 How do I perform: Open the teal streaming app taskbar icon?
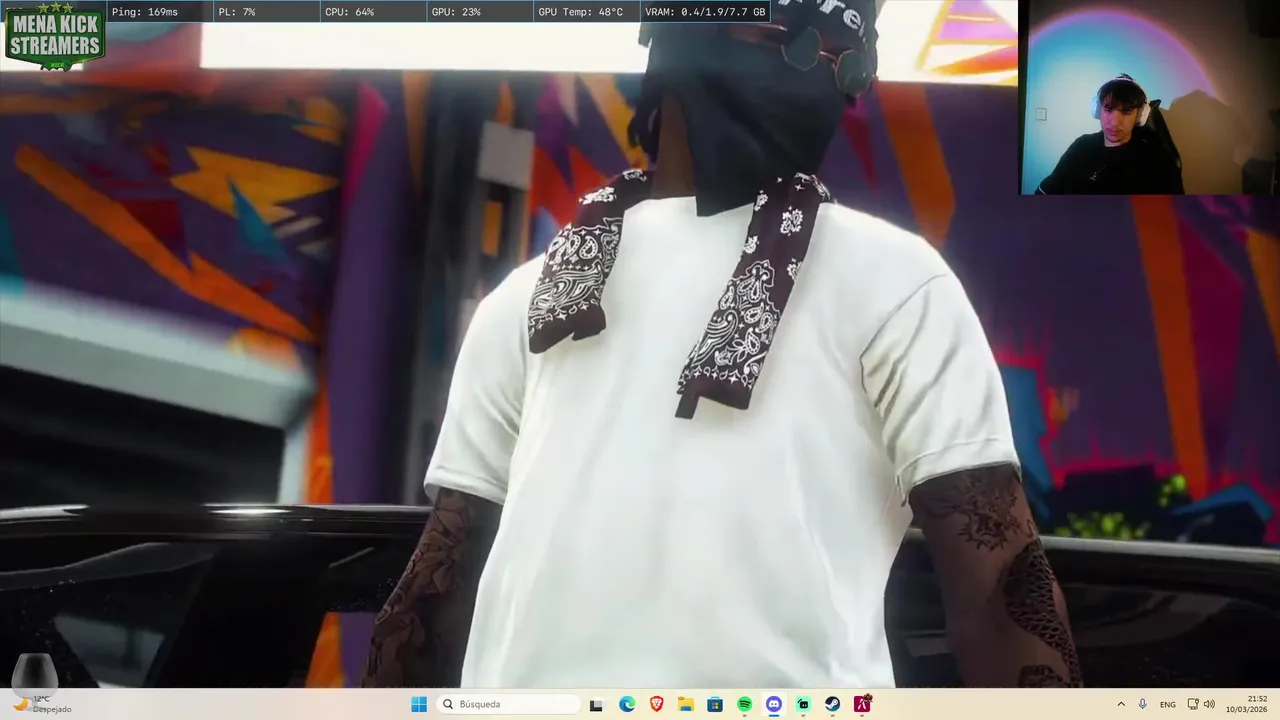tap(803, 704)
